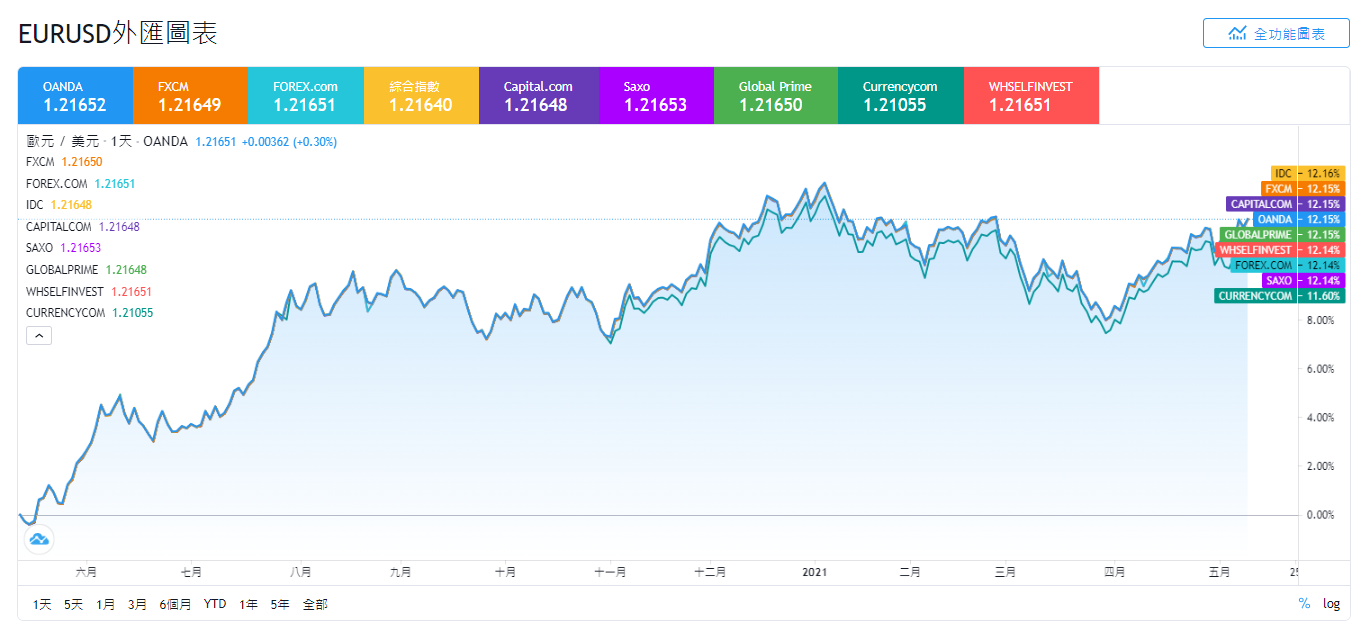Set time range to 5年
The width and height of the screenshot is (1369, 632).
[x=280, y=604]
